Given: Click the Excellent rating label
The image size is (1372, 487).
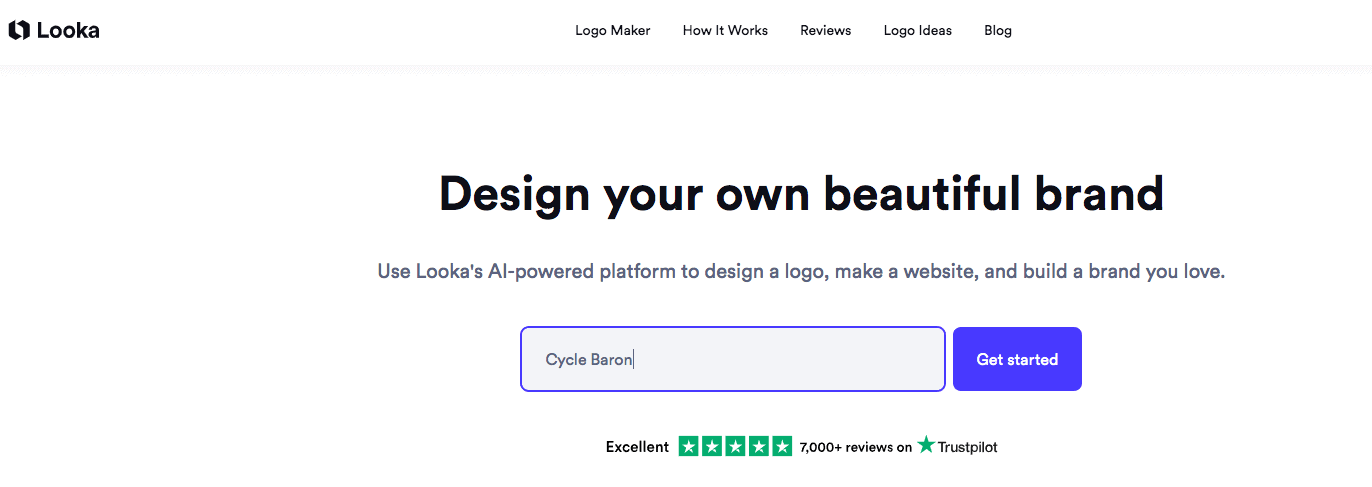Looking at the screenshot, I should coord(637,447).
